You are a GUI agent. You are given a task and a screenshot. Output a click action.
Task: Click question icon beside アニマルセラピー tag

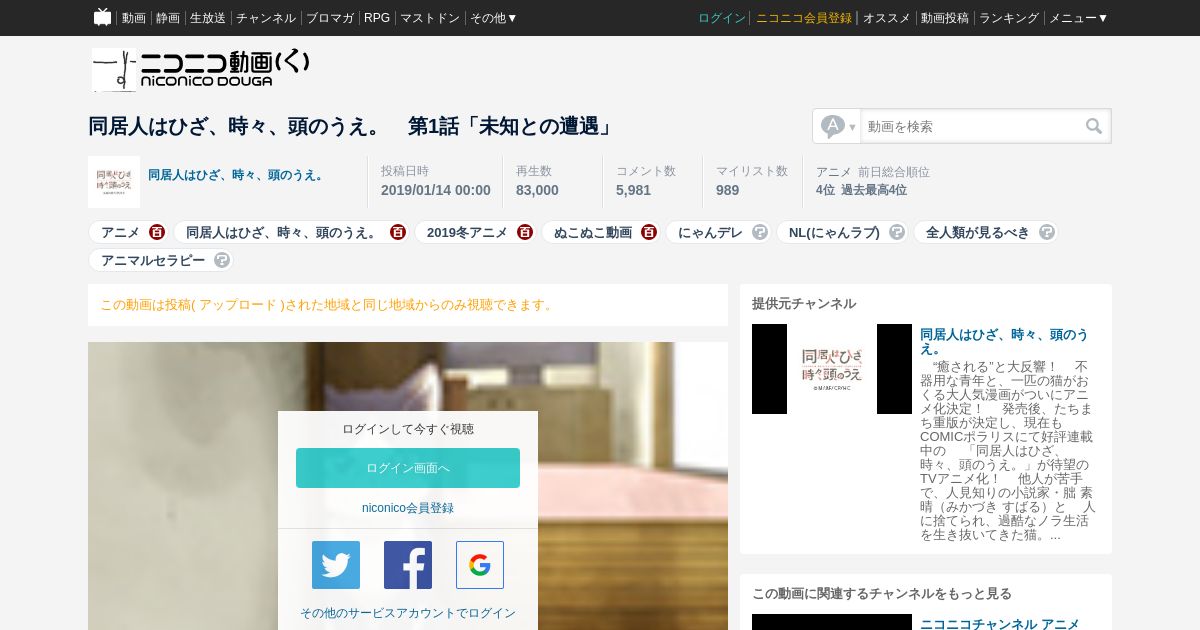pyautogui.click(x=222, y=260)
